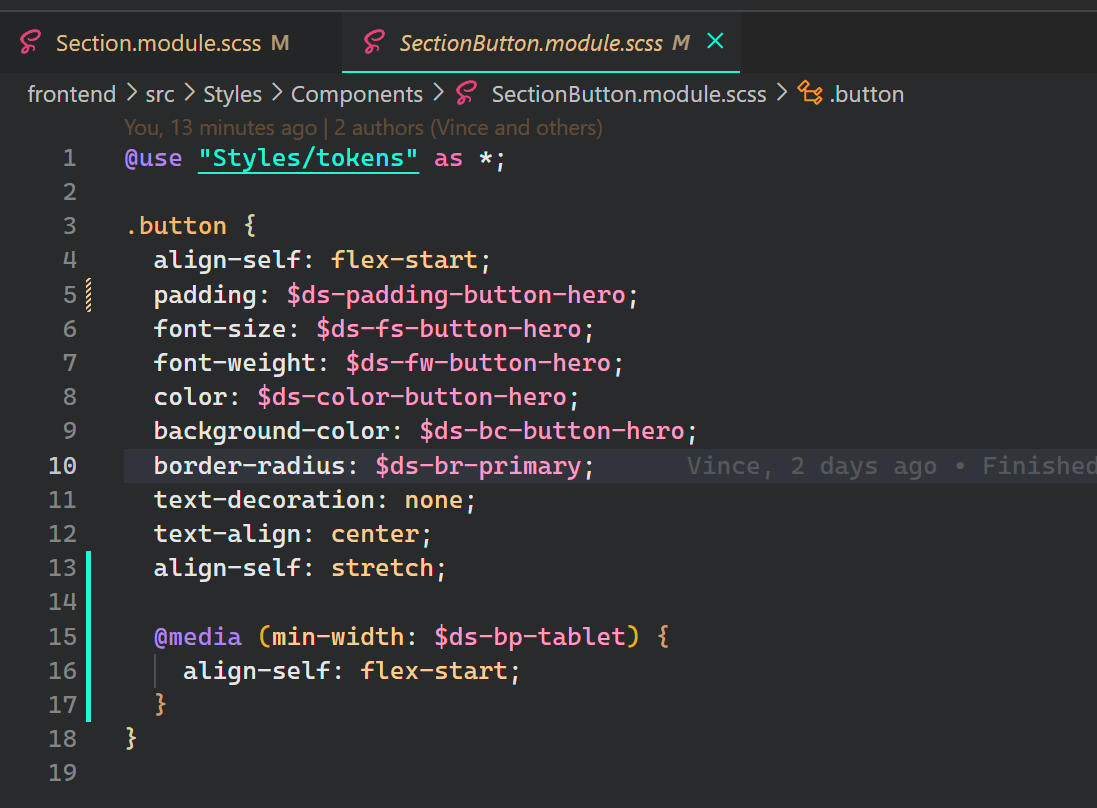
Task: Click line number 1 in the gutter
Action: (x=69, y=158)
